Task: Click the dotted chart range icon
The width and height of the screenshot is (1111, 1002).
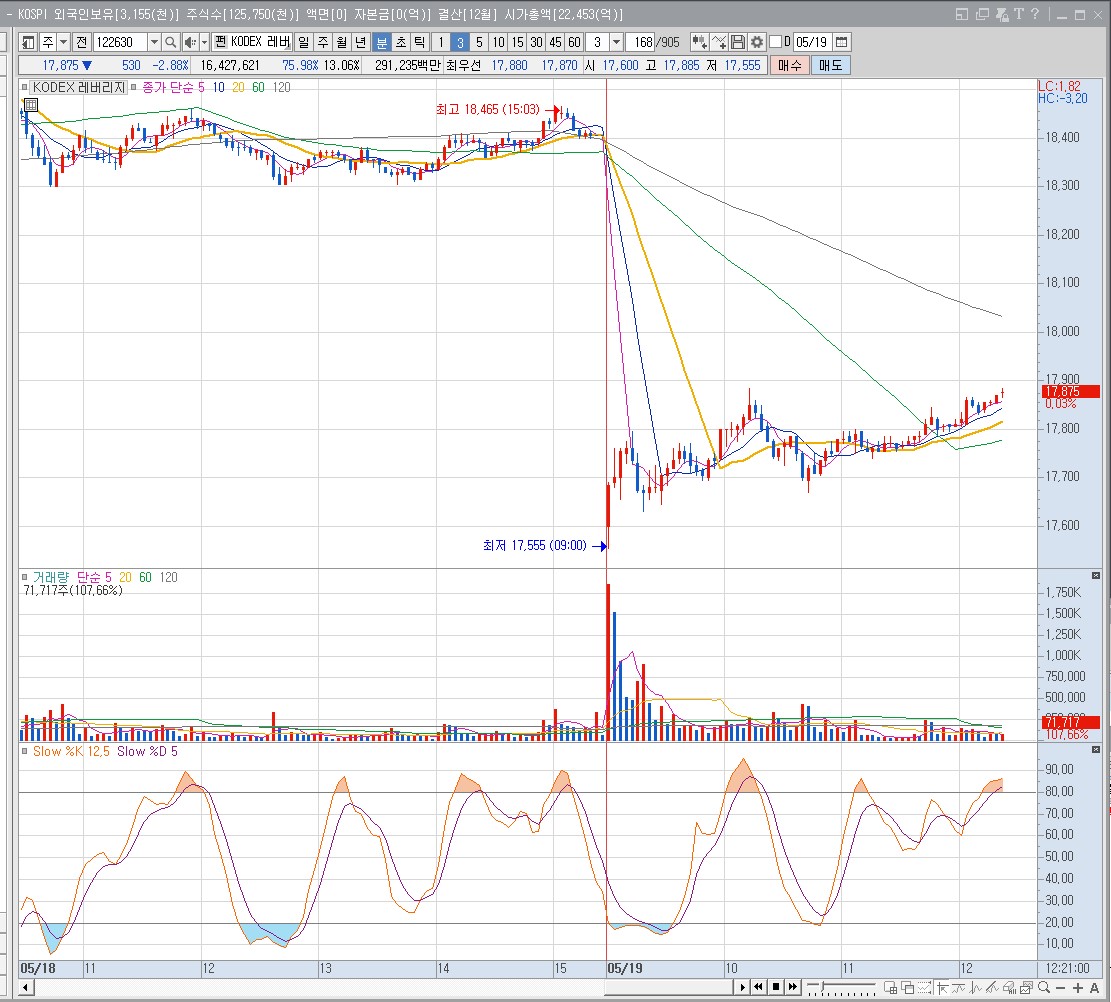Action: tap(924, 987)
